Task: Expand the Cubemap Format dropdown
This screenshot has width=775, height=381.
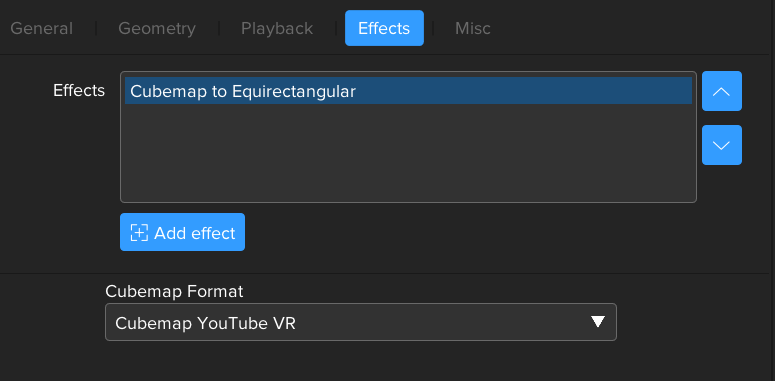Action: click(x=361, y=322)
